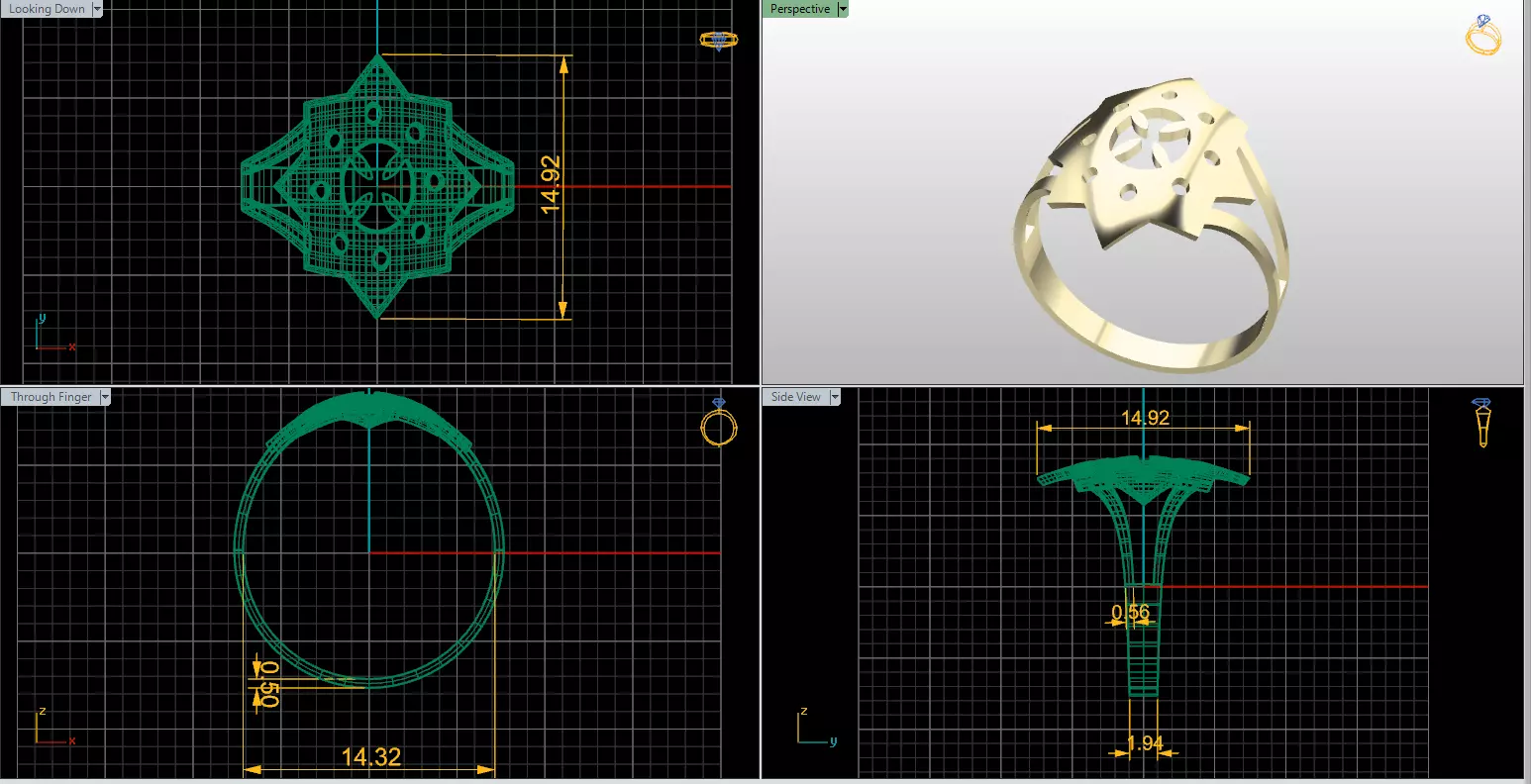Select the Looking Down viewport title
The image size is (1531, 784).
click(47, 9)
